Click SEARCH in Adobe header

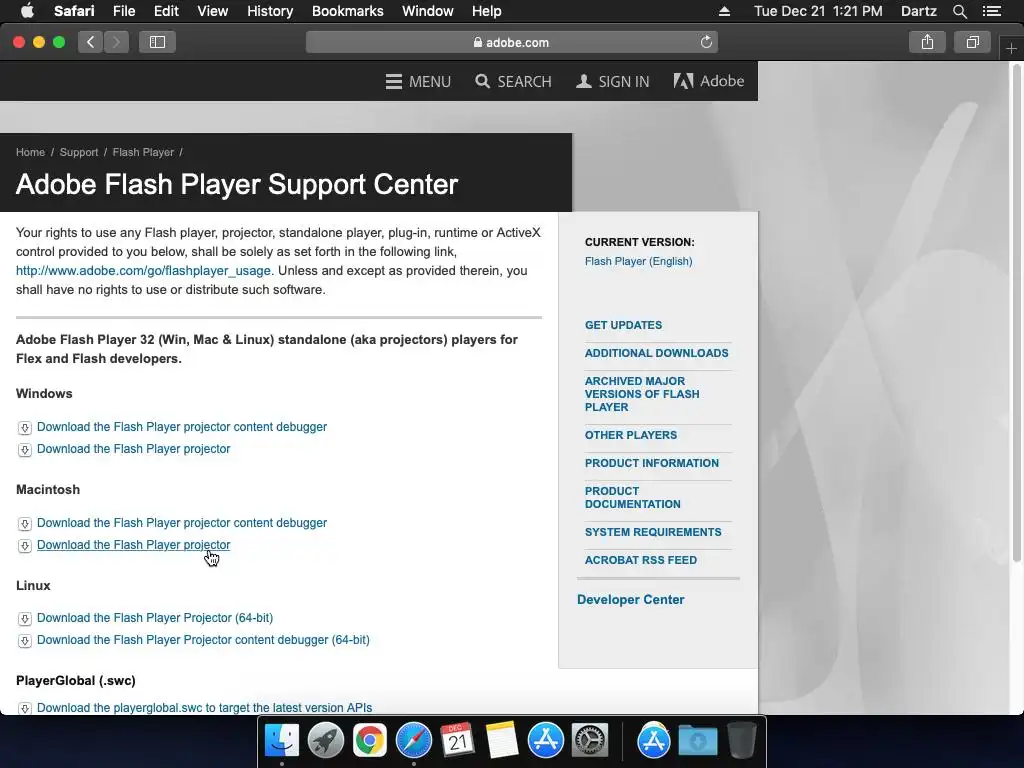click(x=513, y=82)
